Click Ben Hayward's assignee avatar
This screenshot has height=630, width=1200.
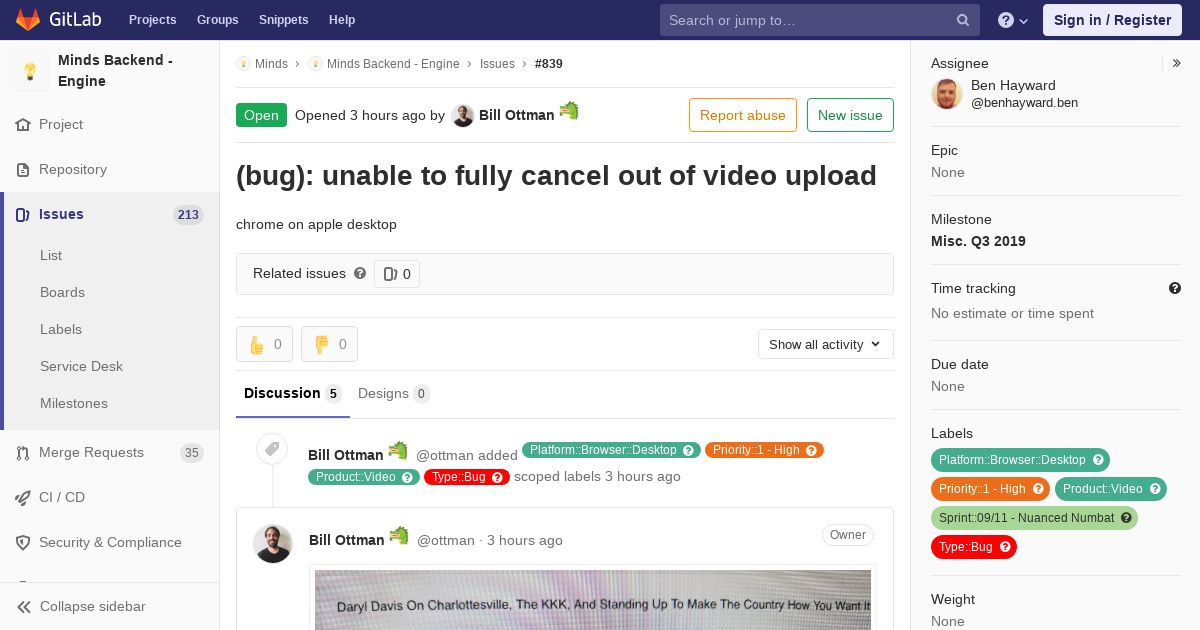[947, 94]
